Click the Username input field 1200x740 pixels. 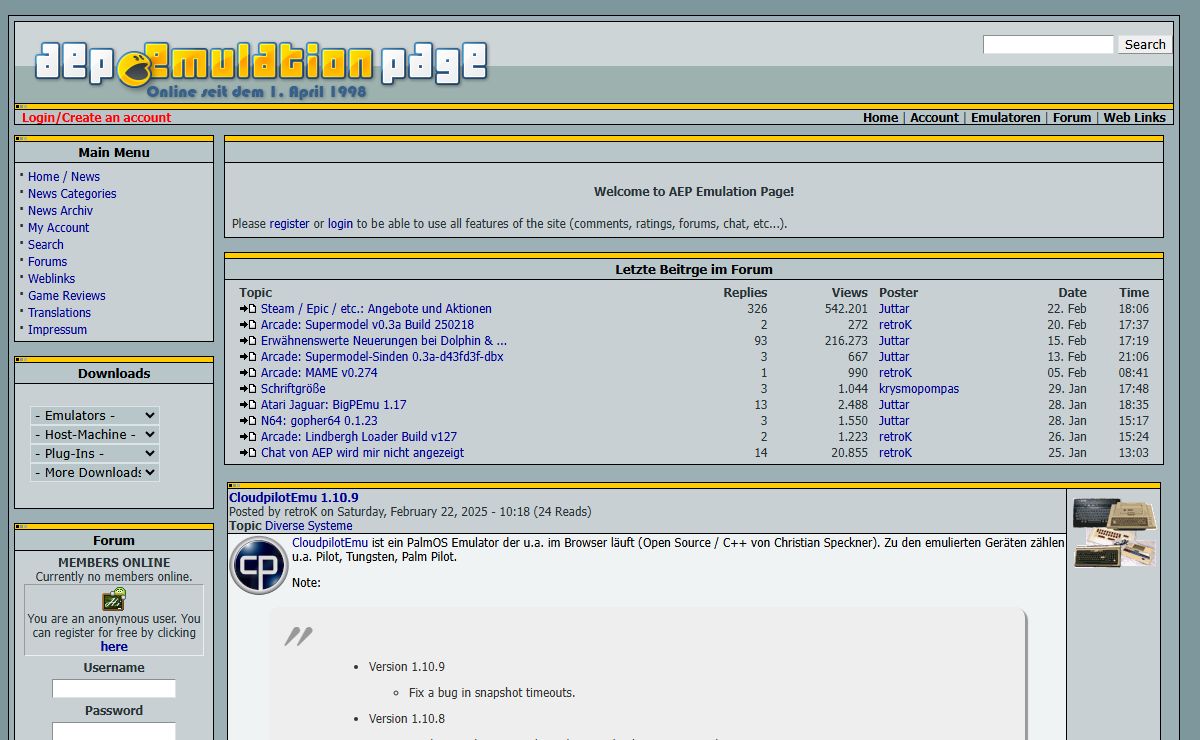point(114,689)
